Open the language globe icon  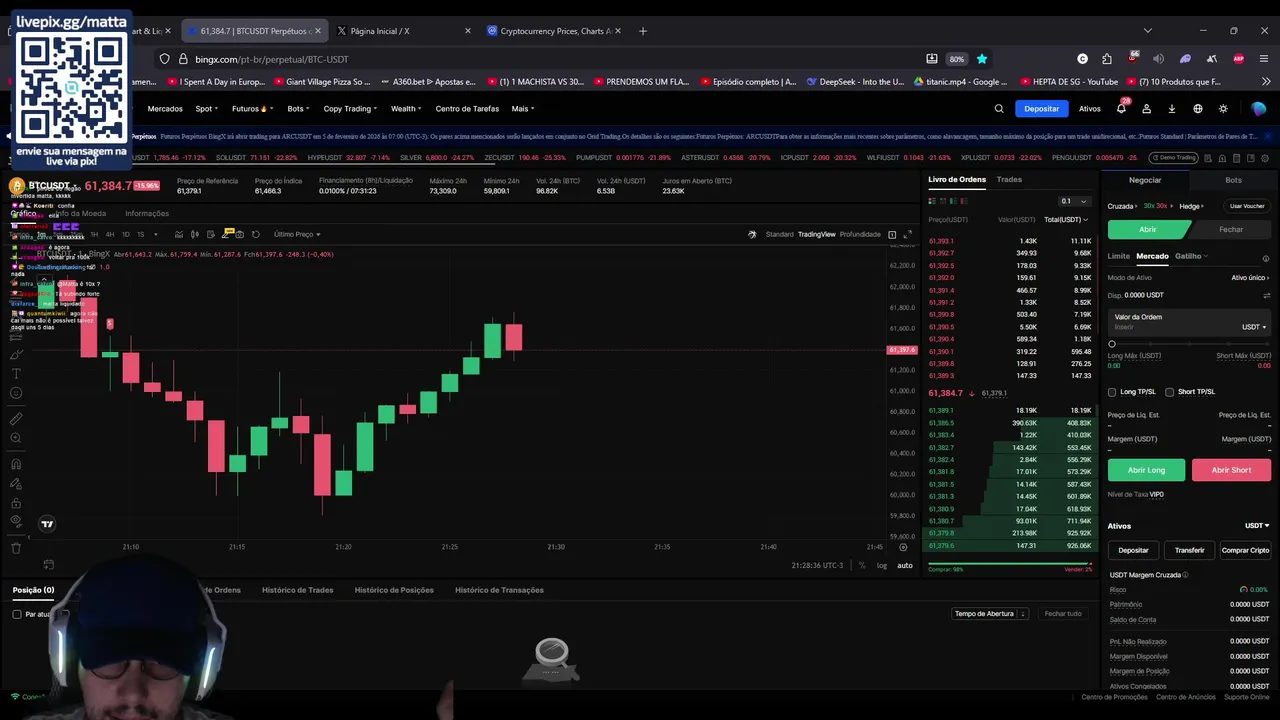(x=1198, y=109)
